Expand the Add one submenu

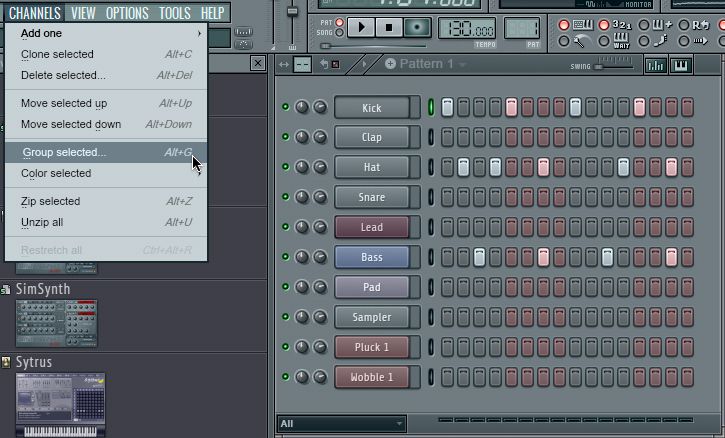pos(106,33)
